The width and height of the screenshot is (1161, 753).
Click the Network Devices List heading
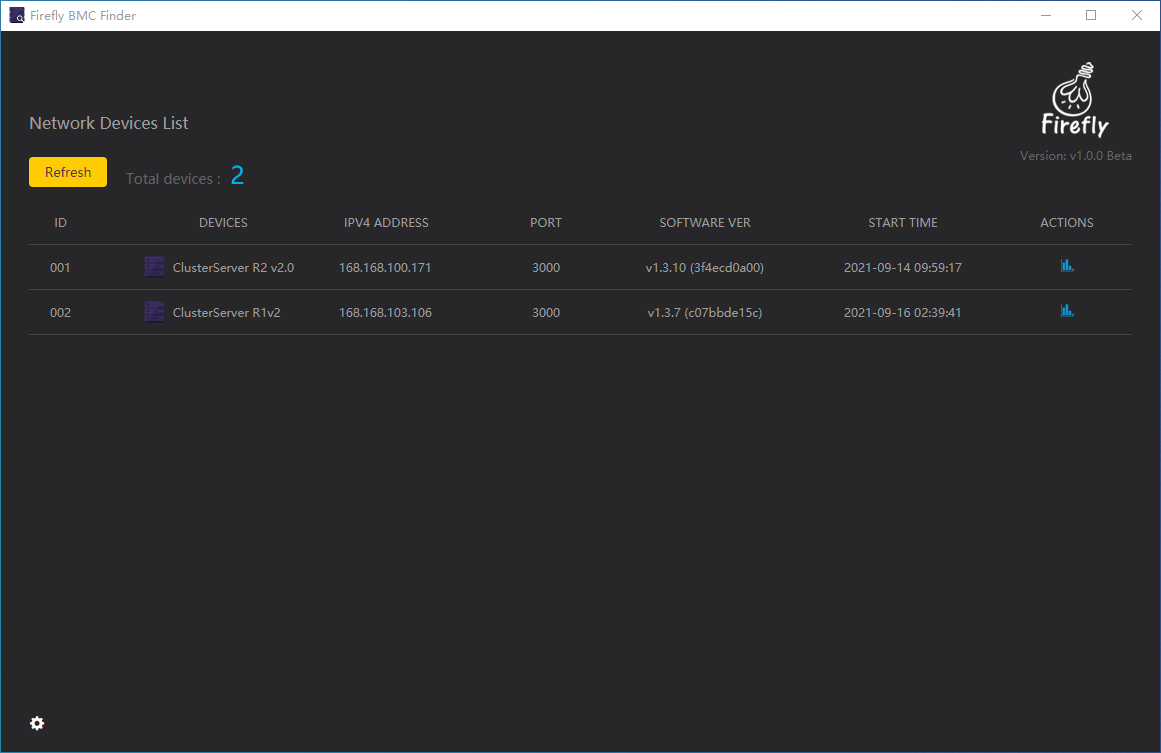[x=109, y=123]
